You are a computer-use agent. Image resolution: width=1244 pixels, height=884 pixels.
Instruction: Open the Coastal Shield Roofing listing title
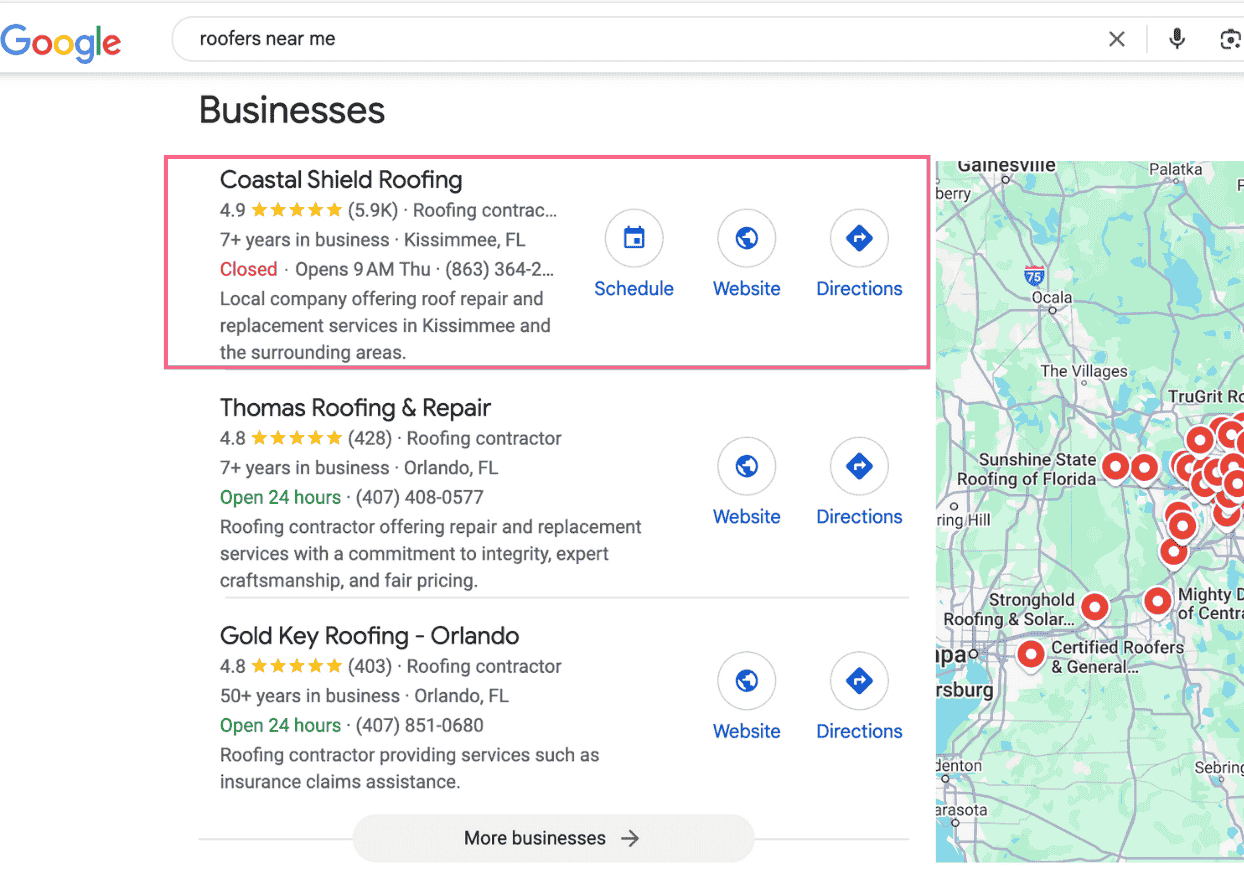[x=341, y=180]
